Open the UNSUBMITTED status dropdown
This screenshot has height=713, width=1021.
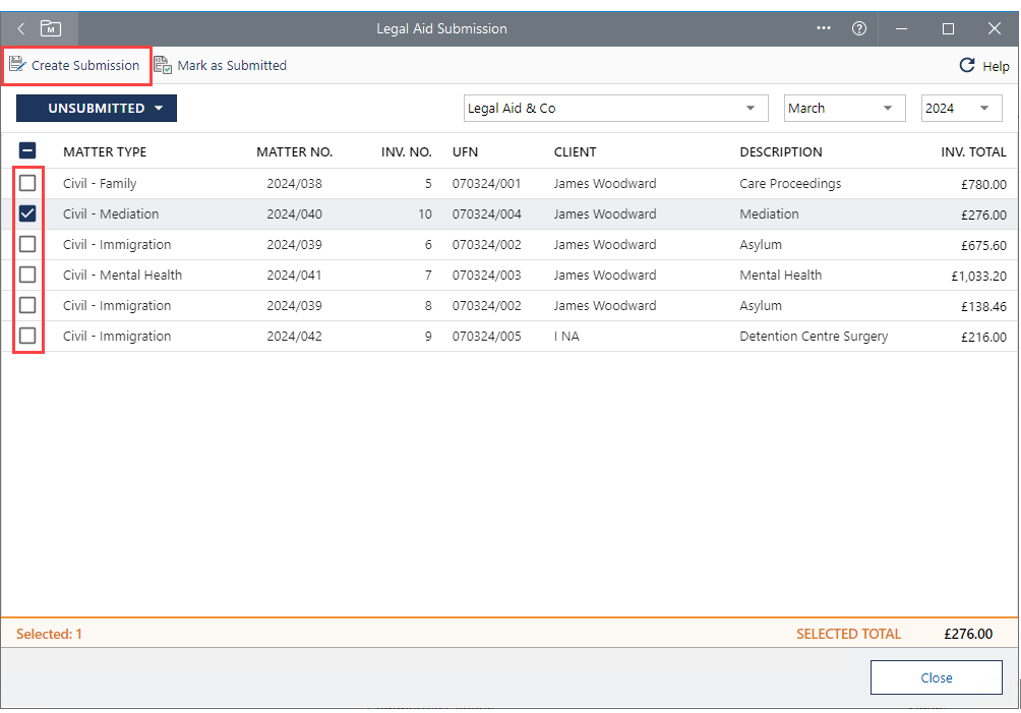[x=97, y=108]
